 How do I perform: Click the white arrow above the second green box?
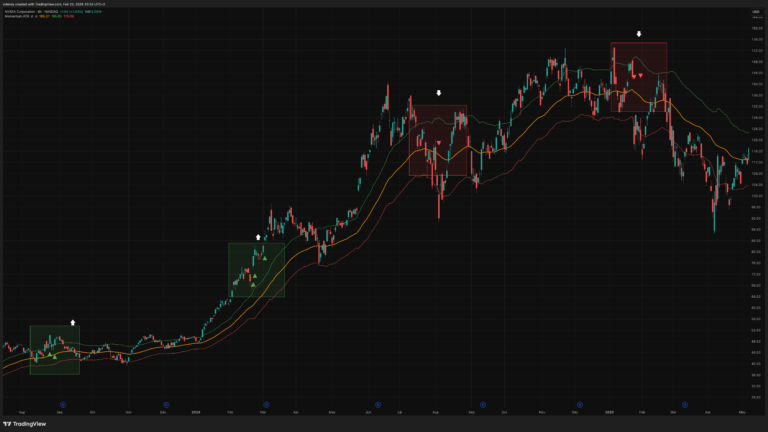tap(259, 237)
